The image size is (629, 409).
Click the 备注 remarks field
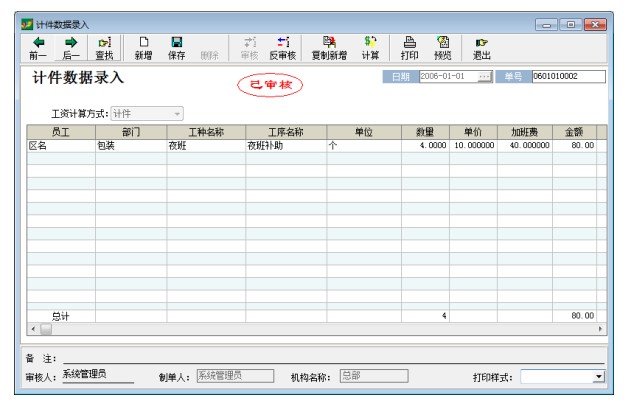(x=330, y=357)
